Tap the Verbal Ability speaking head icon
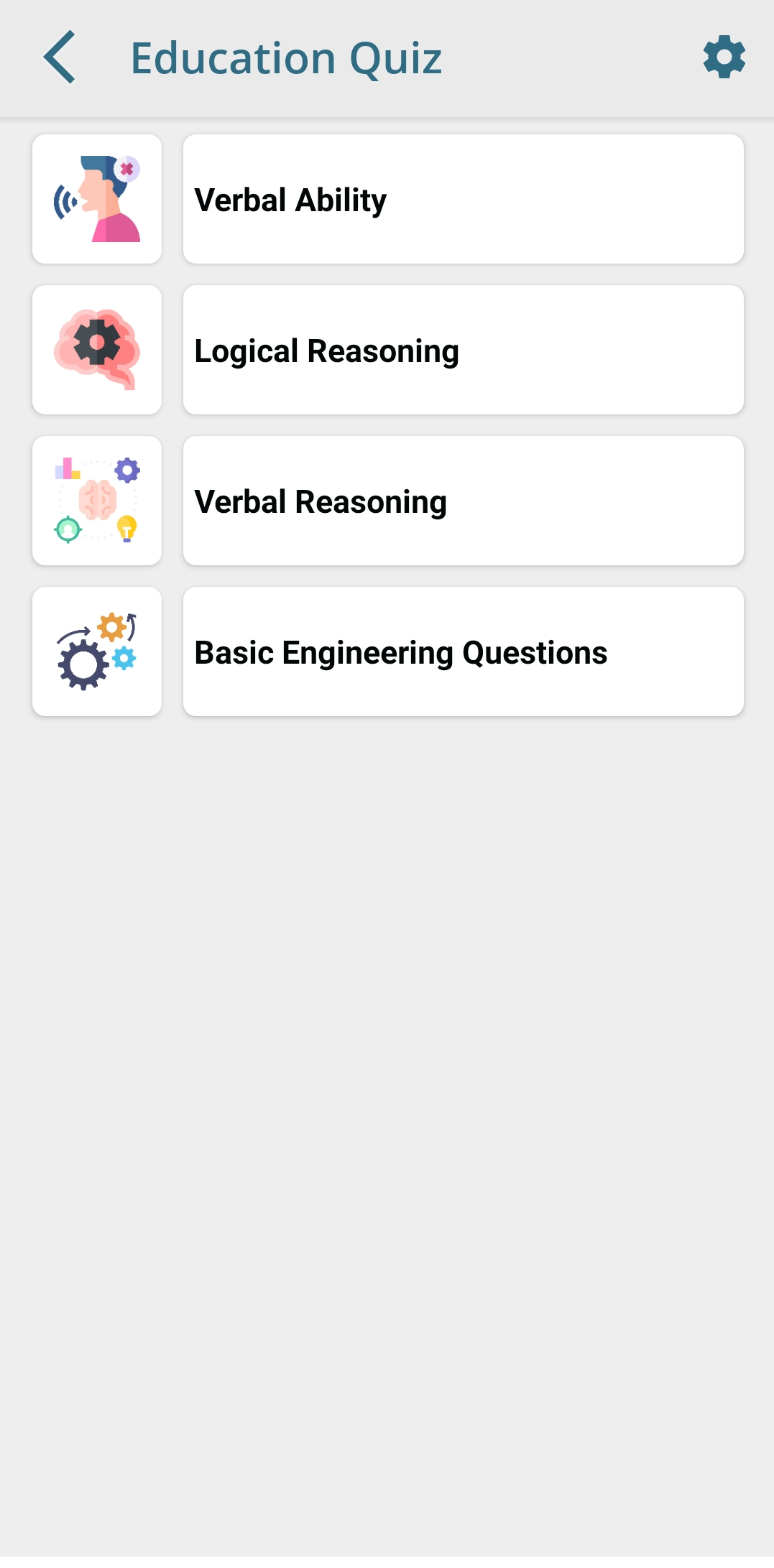 [102, 199]
